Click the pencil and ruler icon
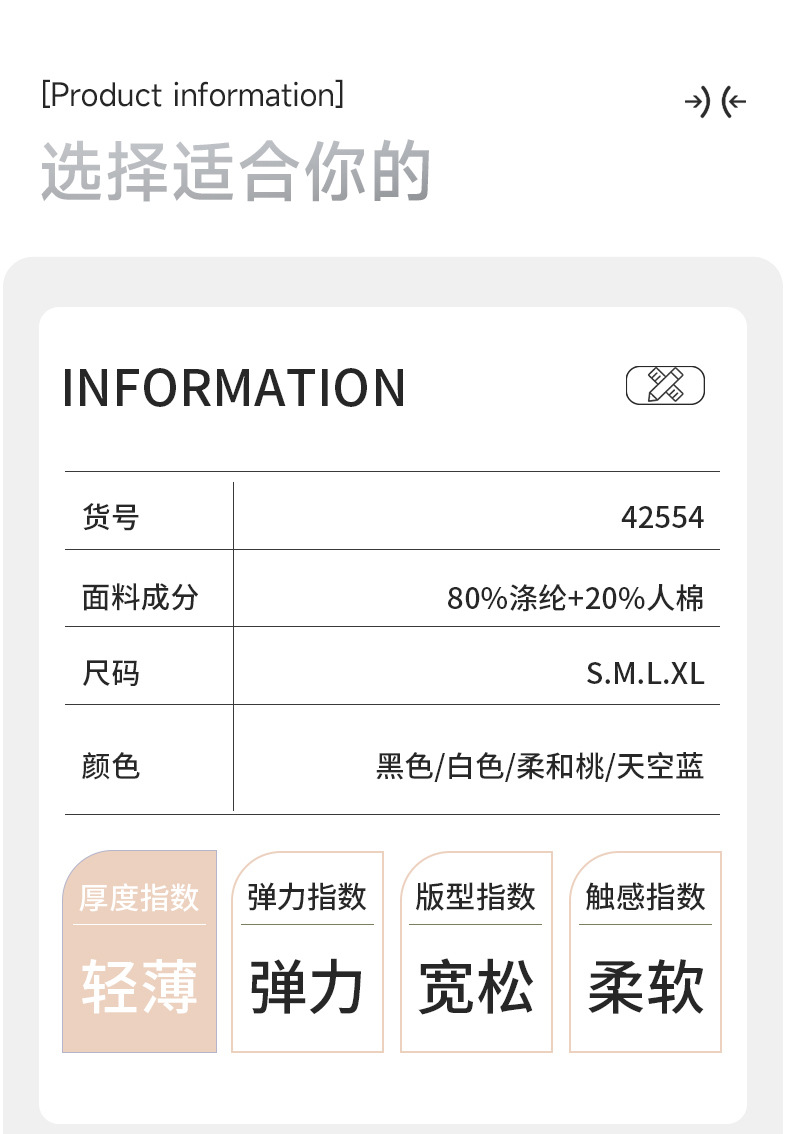Image resolution: width=790 pixels, height=1134 pixels. point(665,385)
